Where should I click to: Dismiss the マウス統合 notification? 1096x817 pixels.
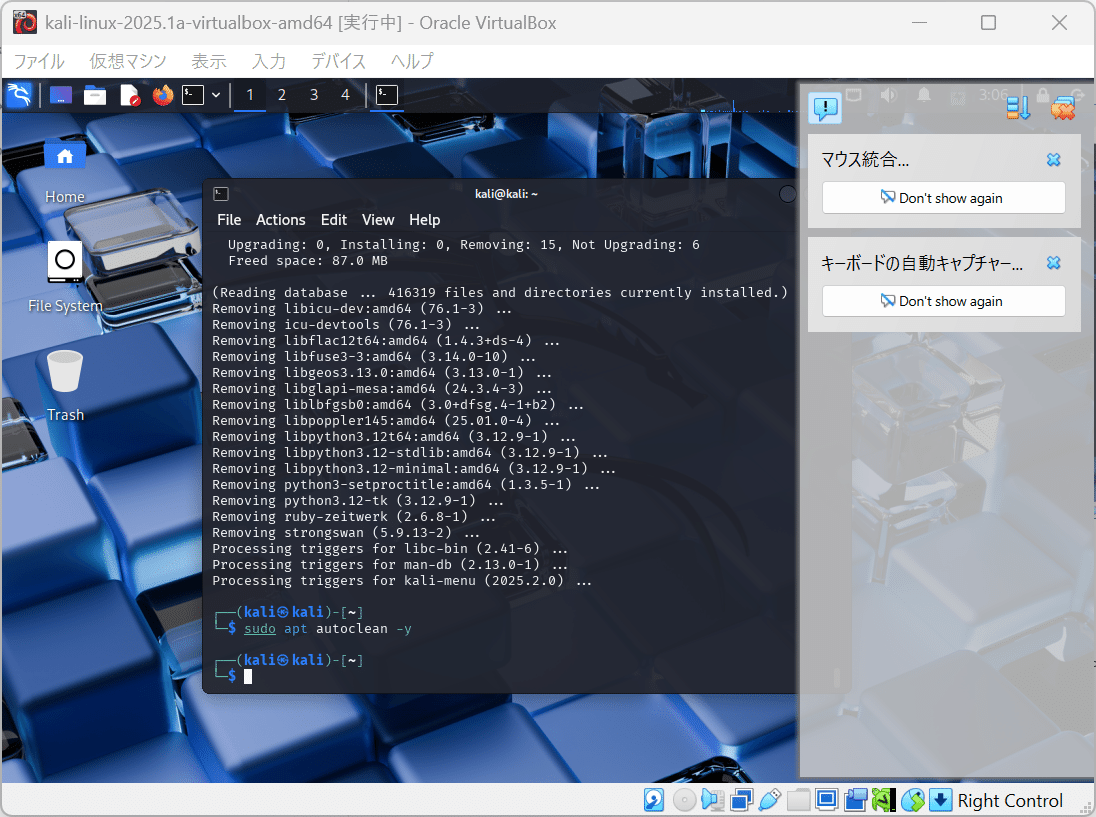(x=1053, y=160)
